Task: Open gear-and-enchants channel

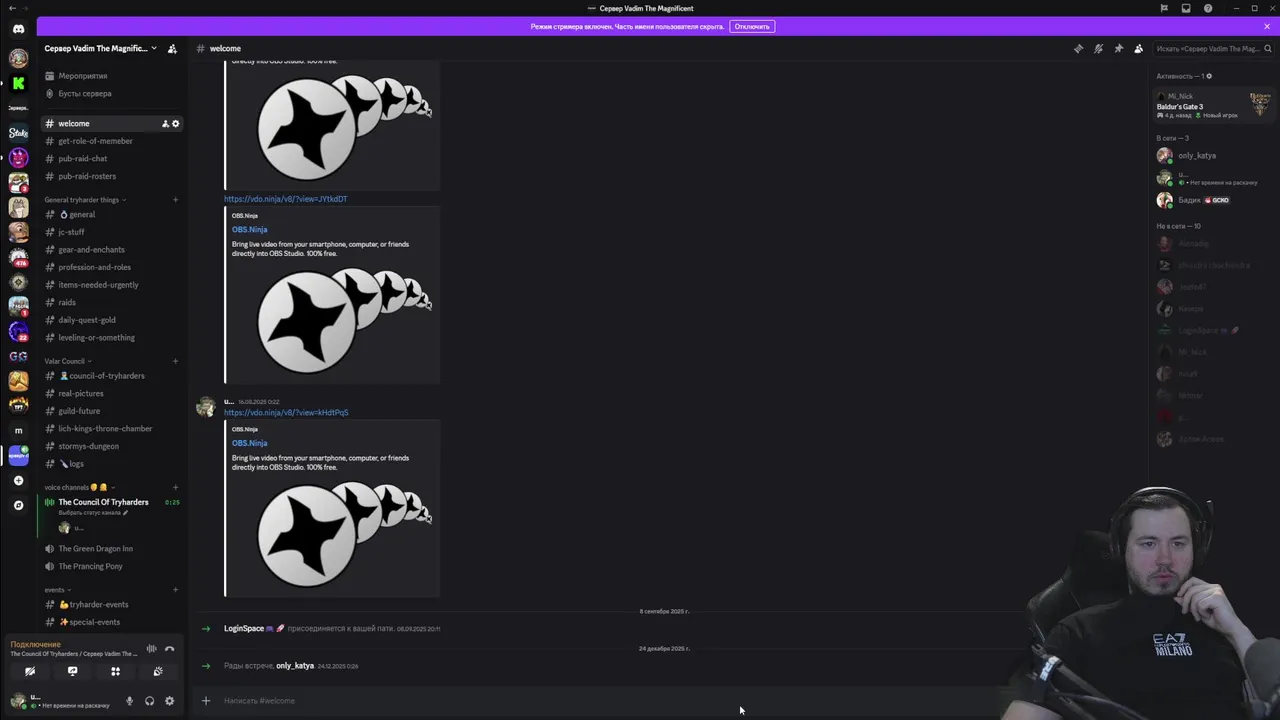Action: click(111, 249)
